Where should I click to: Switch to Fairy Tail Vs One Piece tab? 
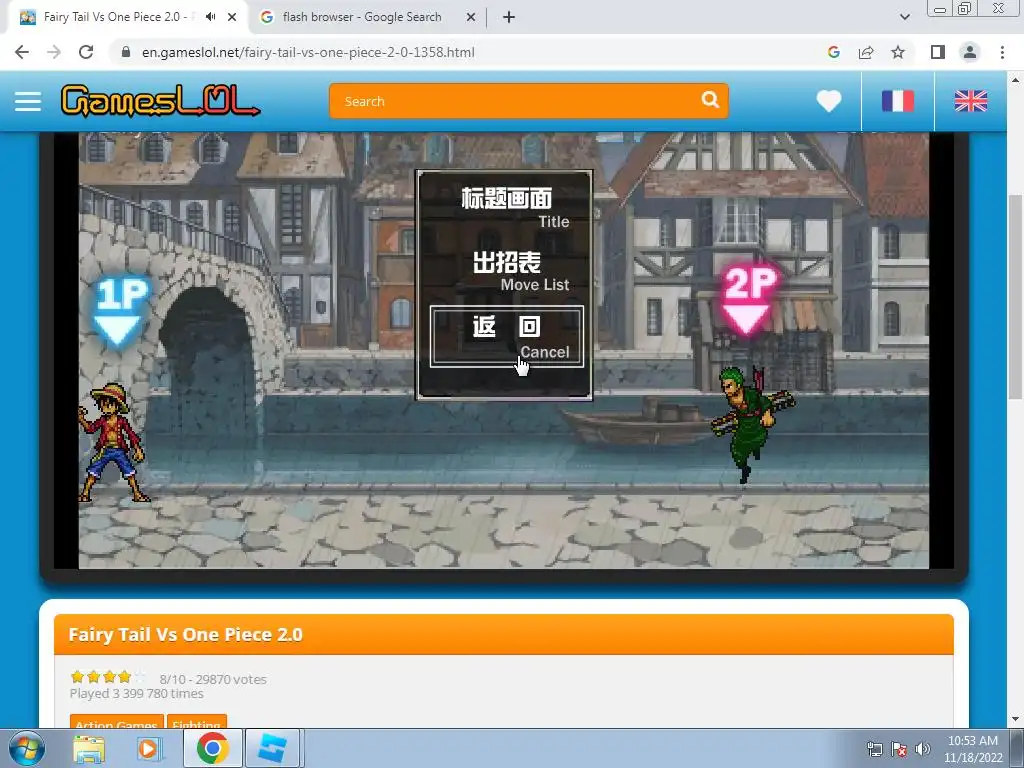pyautogui.click(x=118, y=17)
